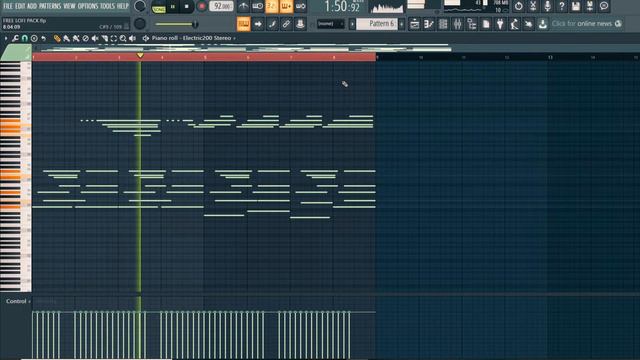This screenshot has width=640, height=360.
Task: Click the online news panel
Action: [587, 24]
